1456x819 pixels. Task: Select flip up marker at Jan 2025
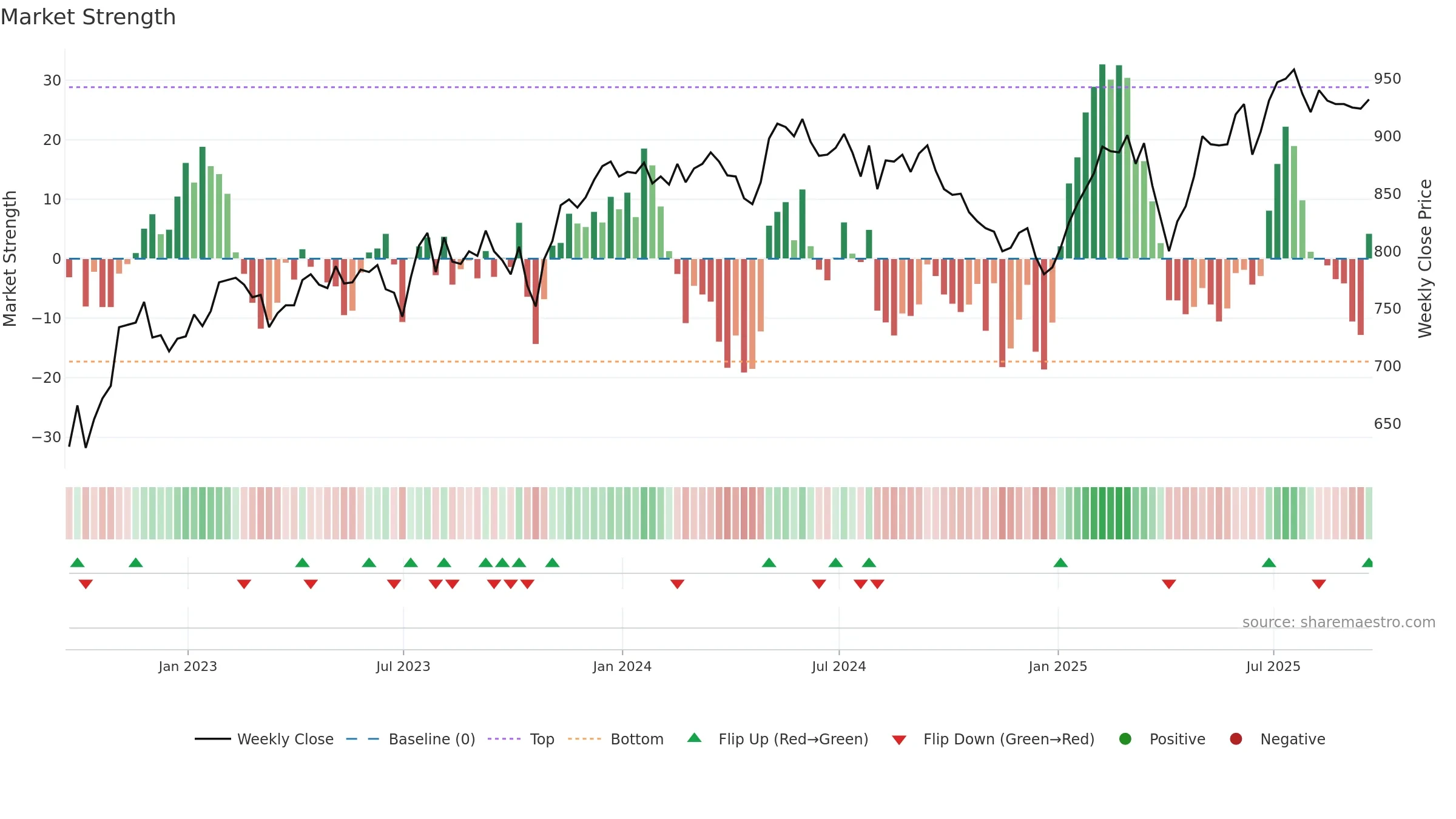tap(1060, 562)
